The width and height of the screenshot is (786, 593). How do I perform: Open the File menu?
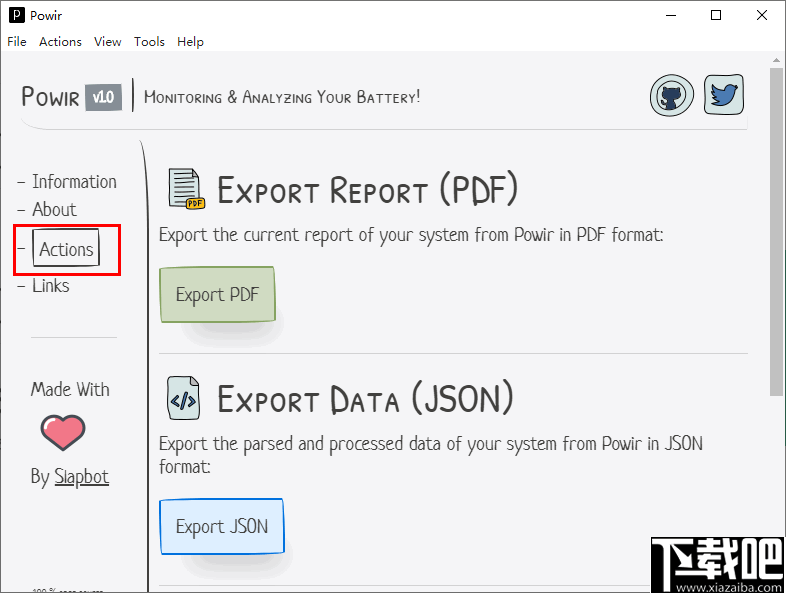pos(17,42)
